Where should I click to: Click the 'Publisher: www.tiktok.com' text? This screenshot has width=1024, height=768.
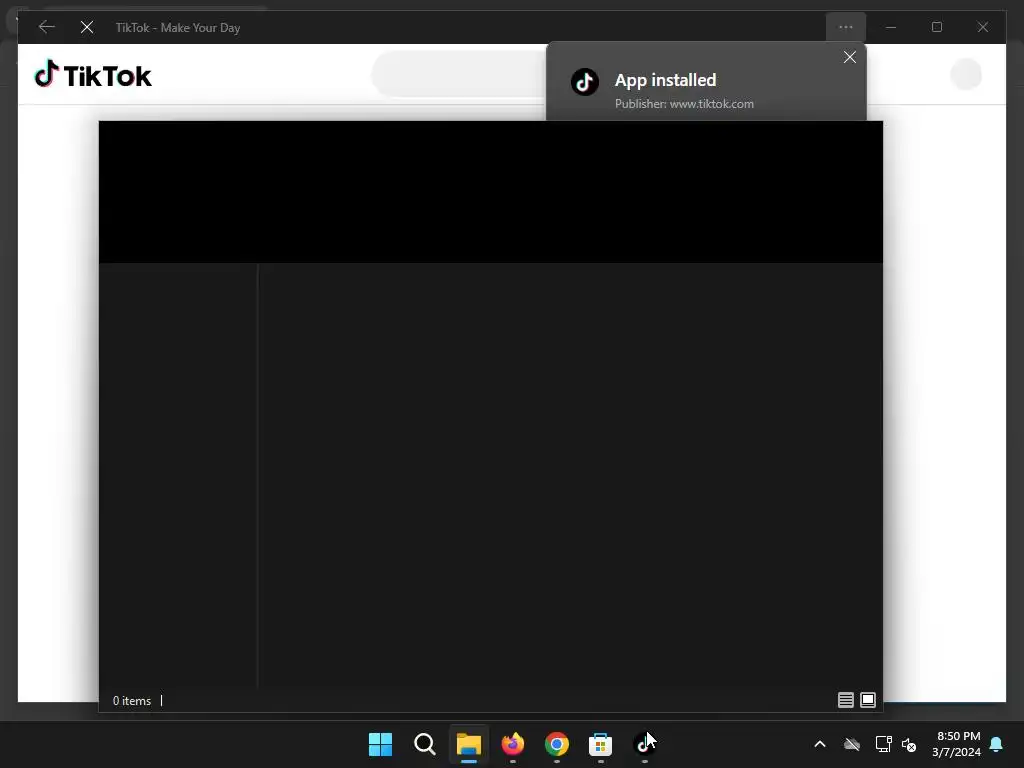pos(684,104)
